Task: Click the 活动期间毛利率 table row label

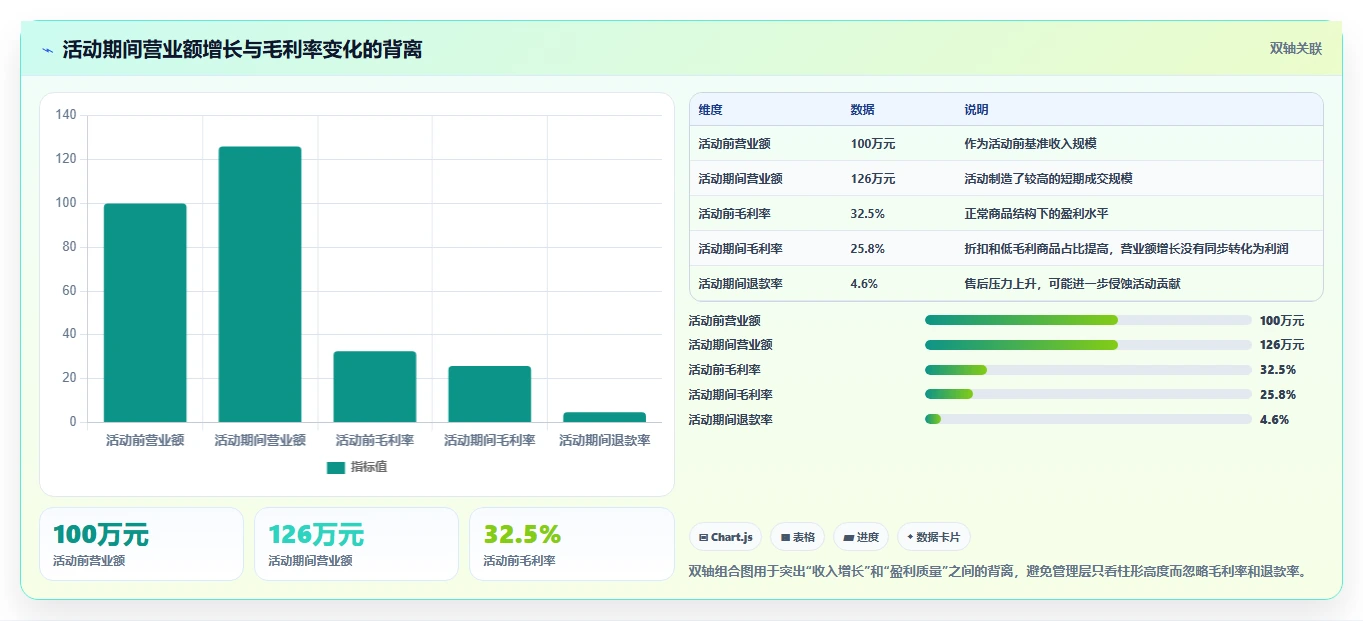Action: [x=741, y=249]
